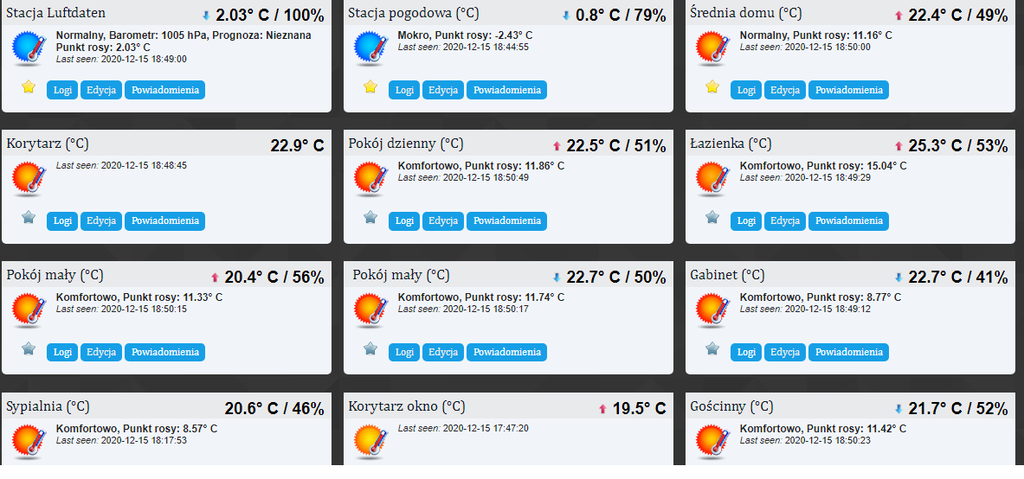Open Powiadomienia for the Gabinet sensor

[848, 352]
